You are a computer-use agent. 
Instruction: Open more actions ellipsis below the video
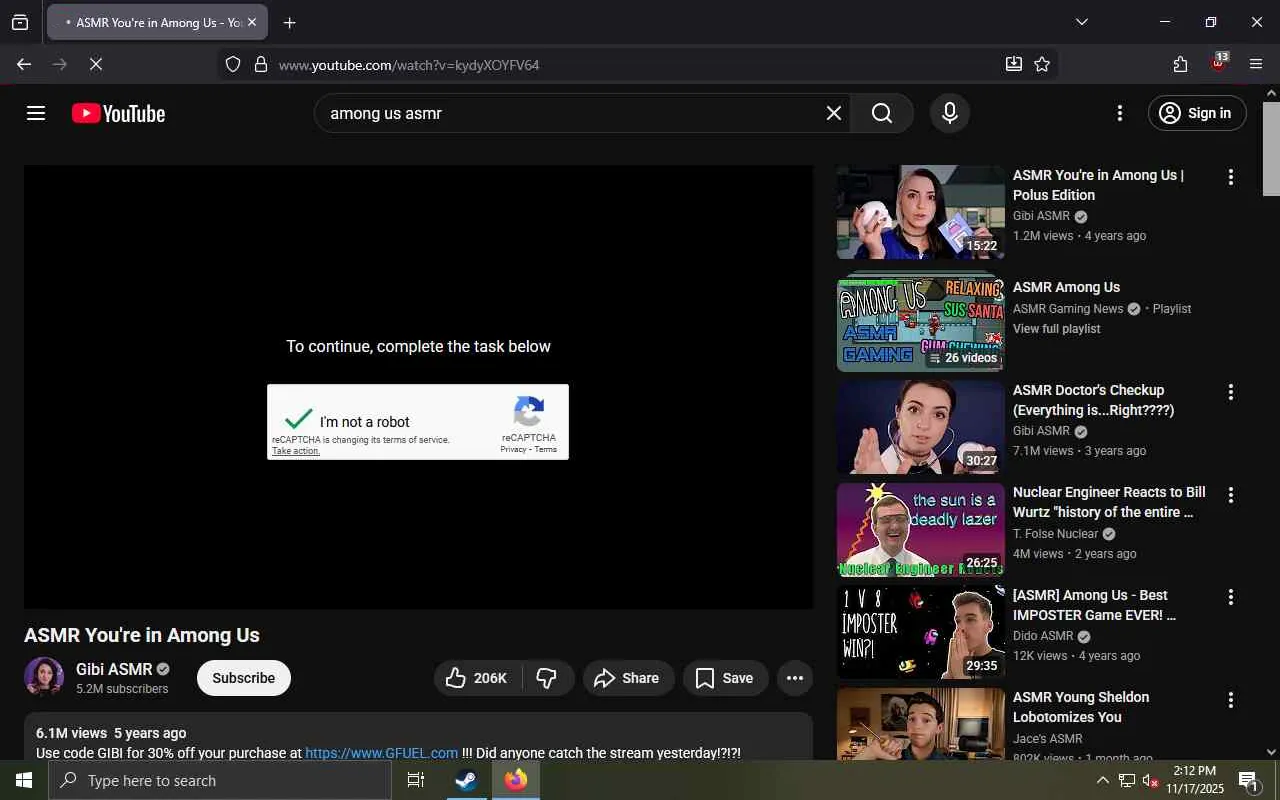795,678
